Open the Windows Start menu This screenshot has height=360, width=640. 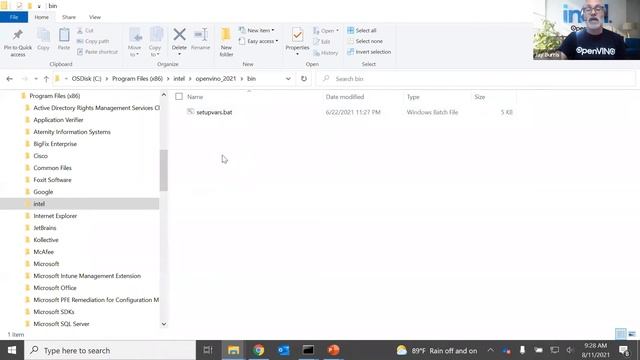12,350
